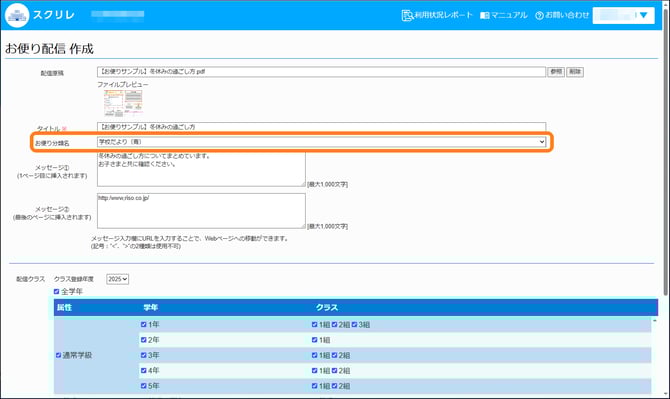
Task: Click the second file preview page thumbnail
Action: [x=134, y=103]
